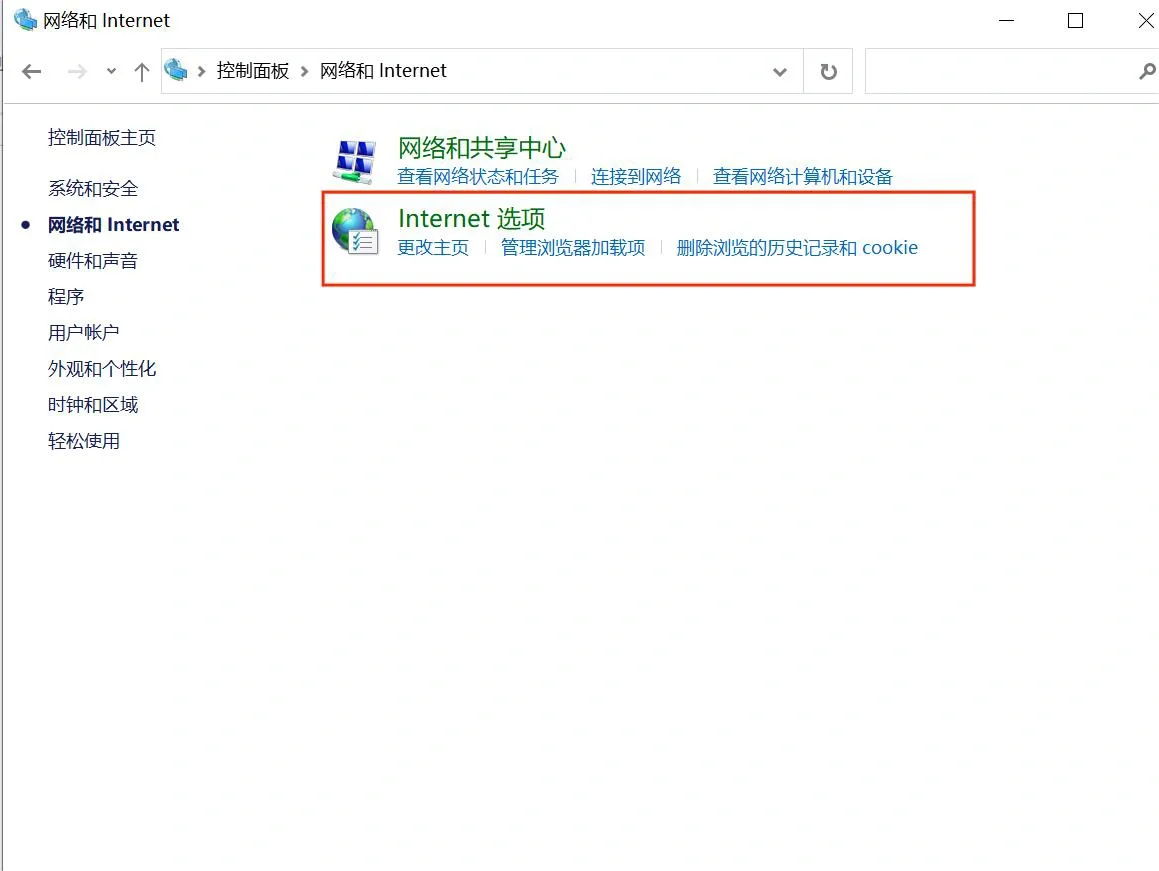Select 系统和安全 in the sidebar

pos(92,188)
